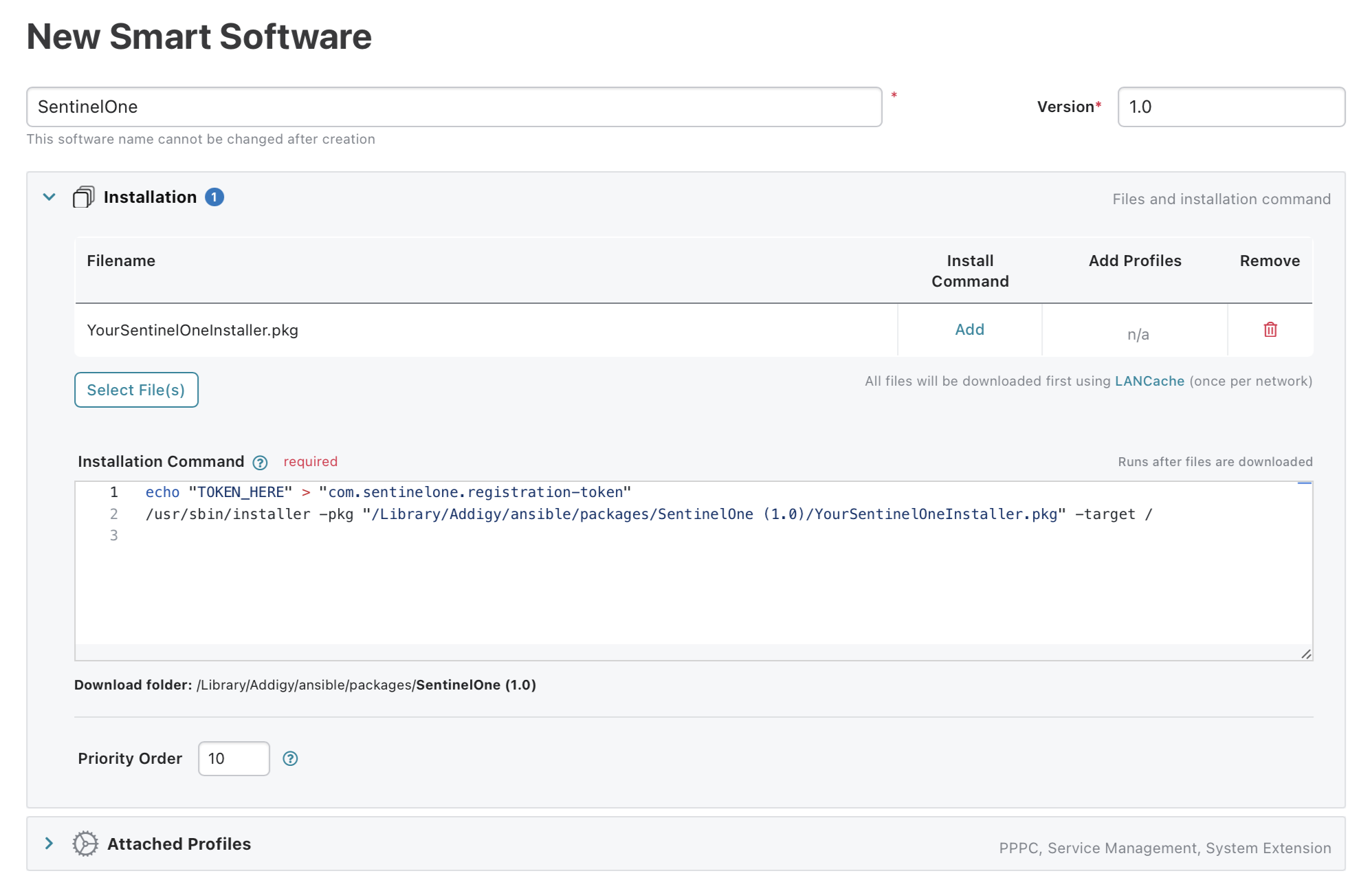This screenshot has width=1372, height=891.
Task: Click Add in Install Command column
Action: [x=969, y=330]
